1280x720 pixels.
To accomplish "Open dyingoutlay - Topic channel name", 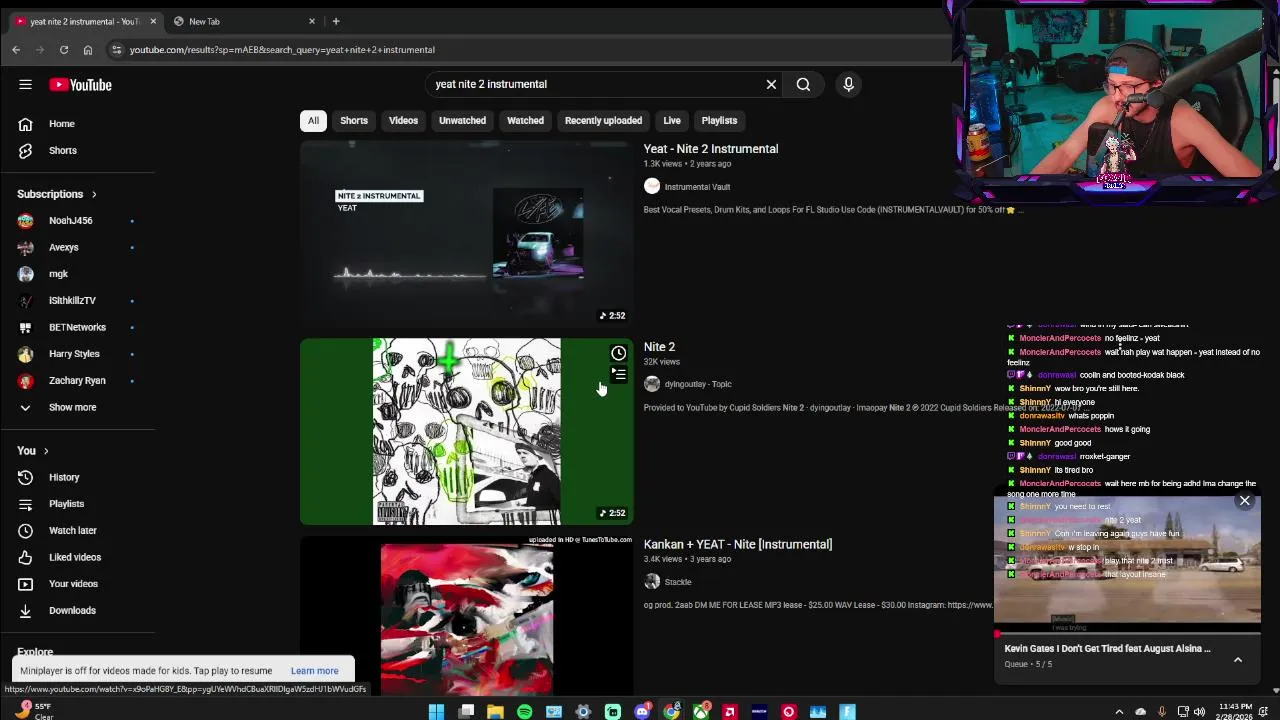I will [x=698, y=384].
